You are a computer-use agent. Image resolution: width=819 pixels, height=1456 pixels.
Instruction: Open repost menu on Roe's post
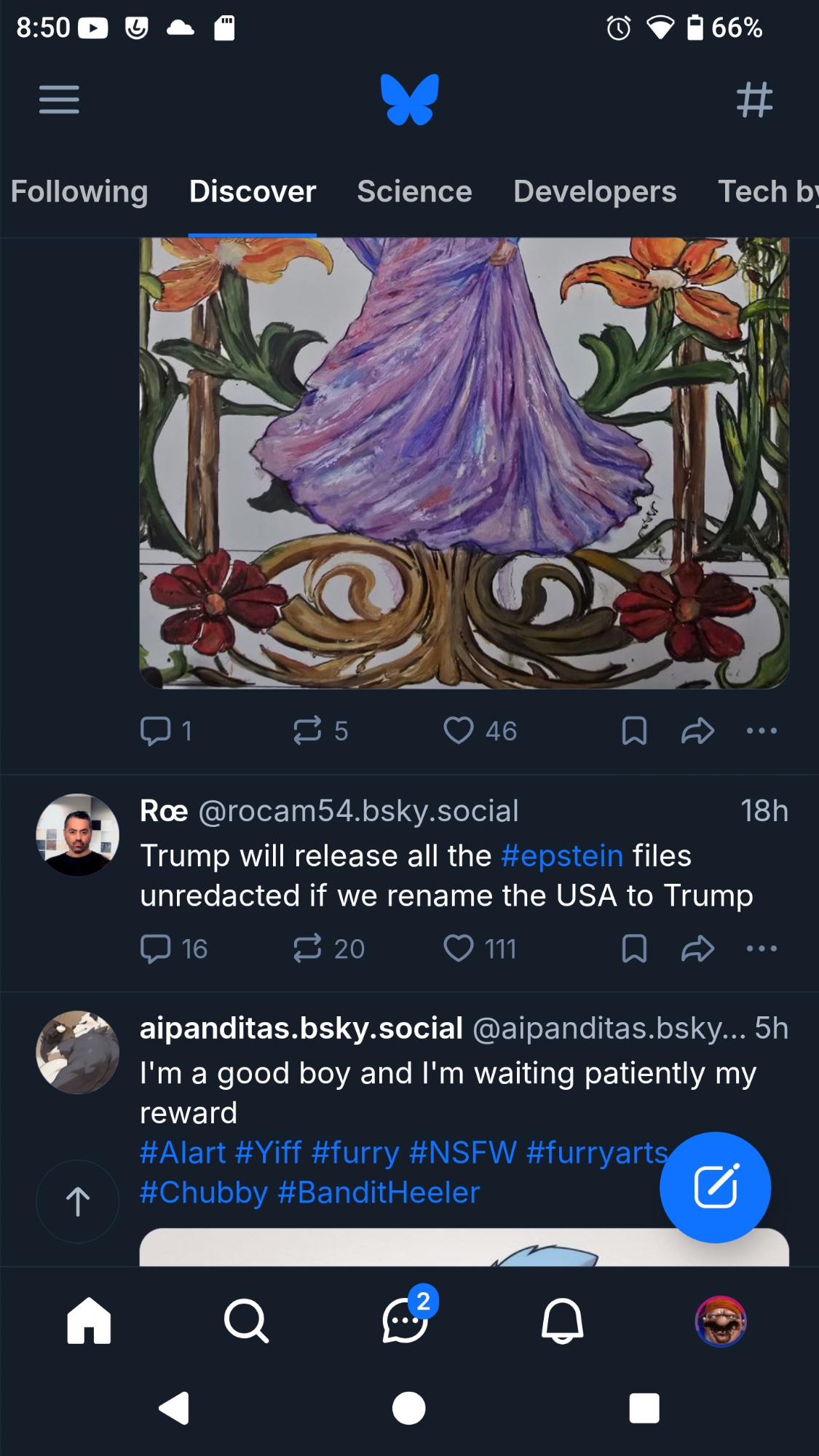[x=307, y=949]
